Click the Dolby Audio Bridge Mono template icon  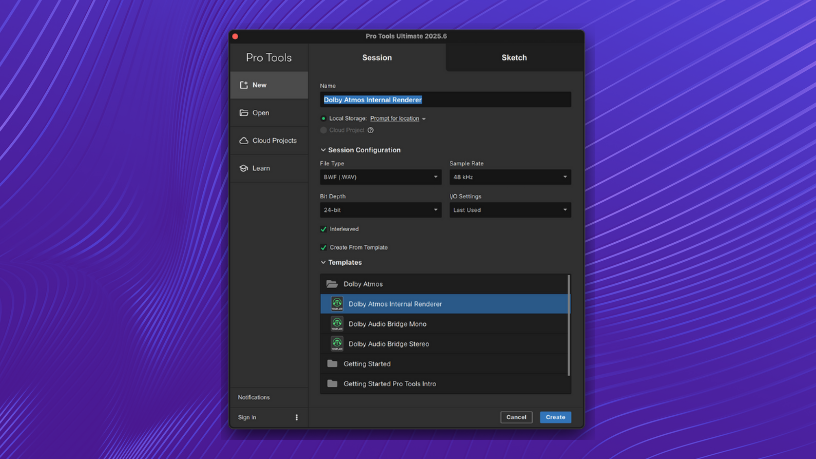pos(337,324)
